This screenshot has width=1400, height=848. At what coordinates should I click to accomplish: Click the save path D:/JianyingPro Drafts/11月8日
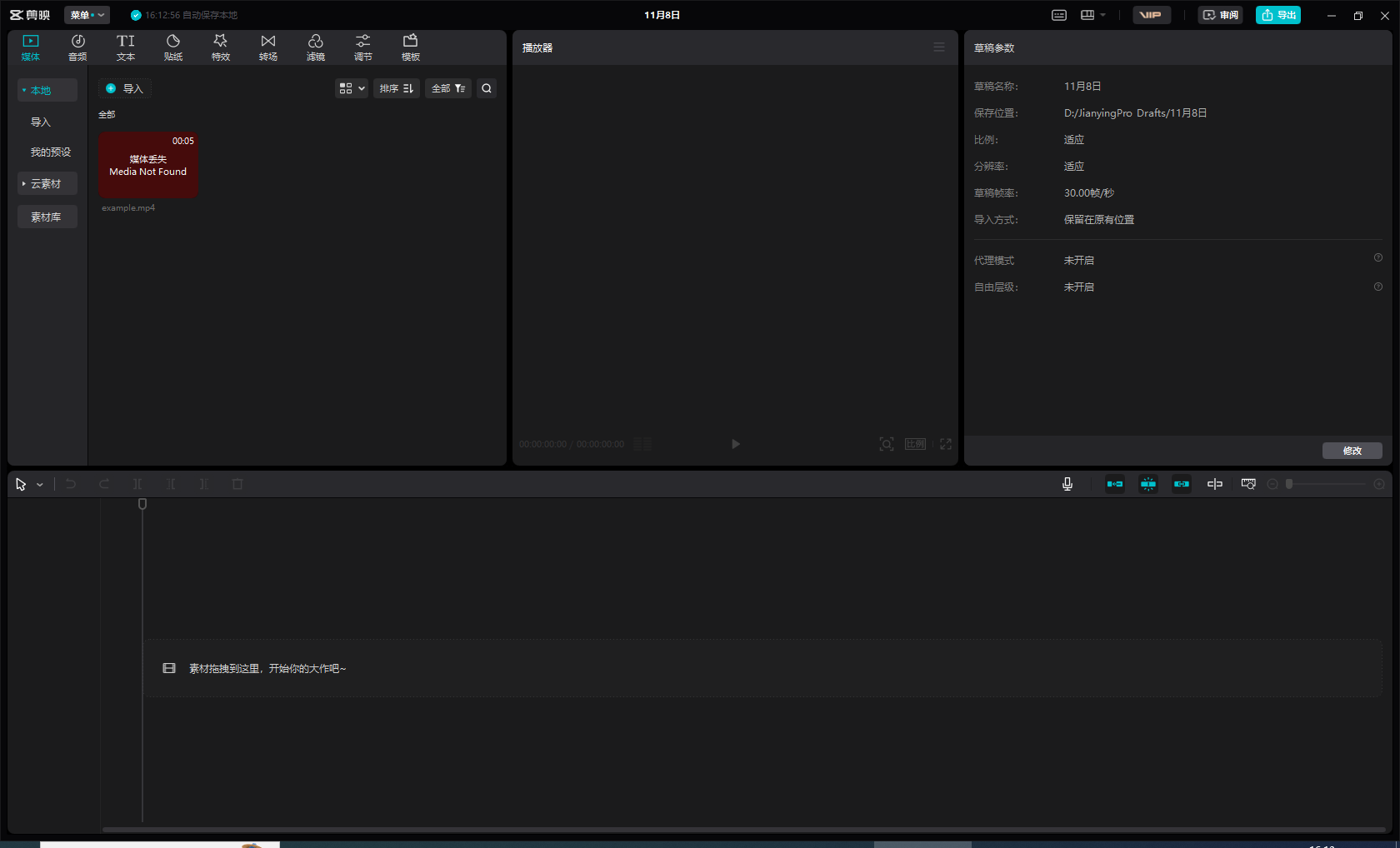tap(1135, 113)
